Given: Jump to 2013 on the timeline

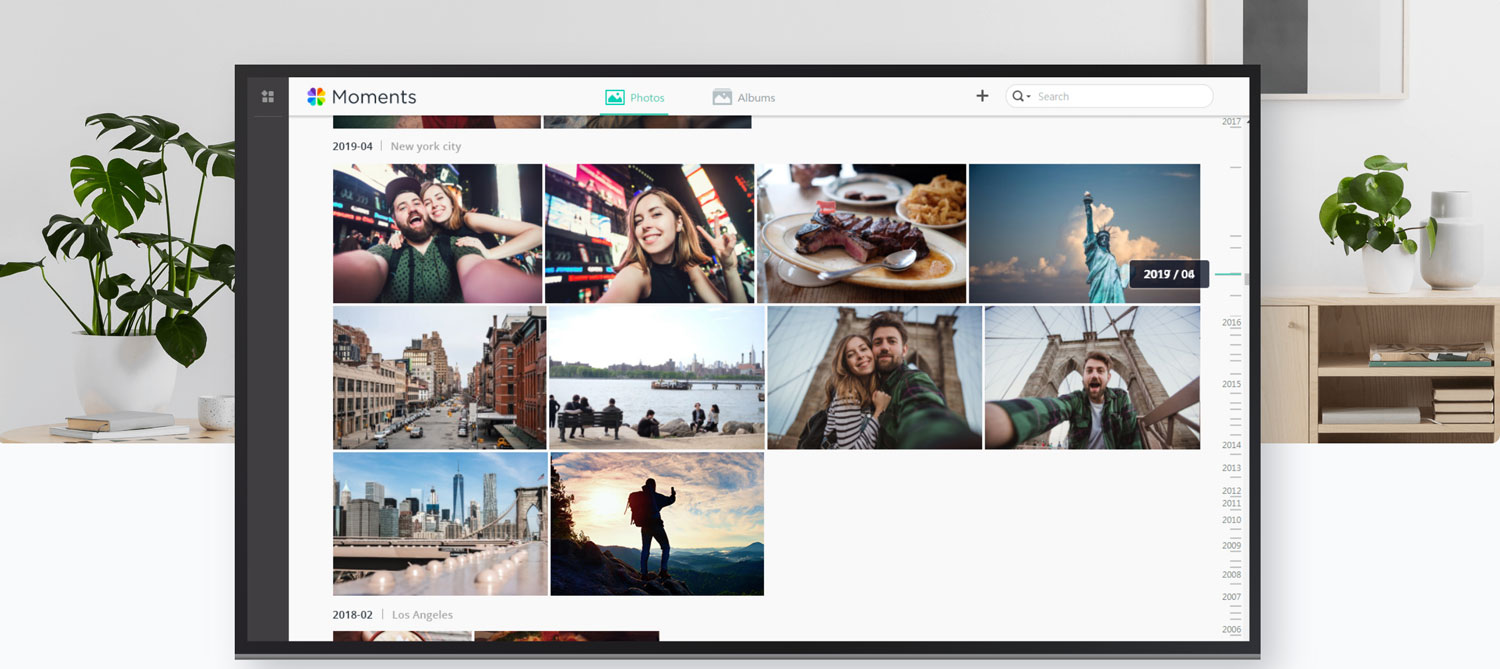Looking at the screenshot, I should pyautogui.click(x=1232, y=468).
